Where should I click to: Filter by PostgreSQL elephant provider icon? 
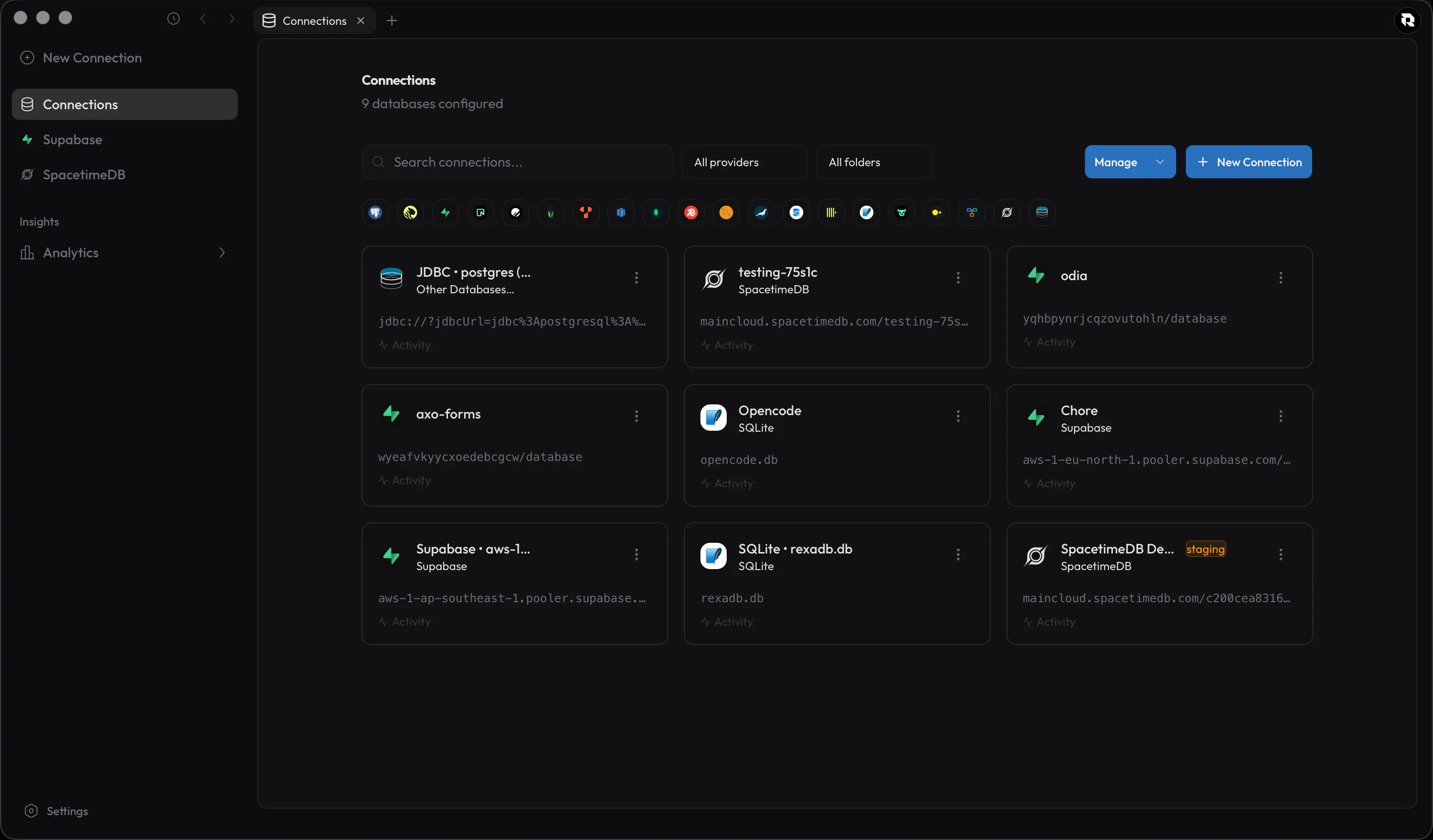point(375,212)
